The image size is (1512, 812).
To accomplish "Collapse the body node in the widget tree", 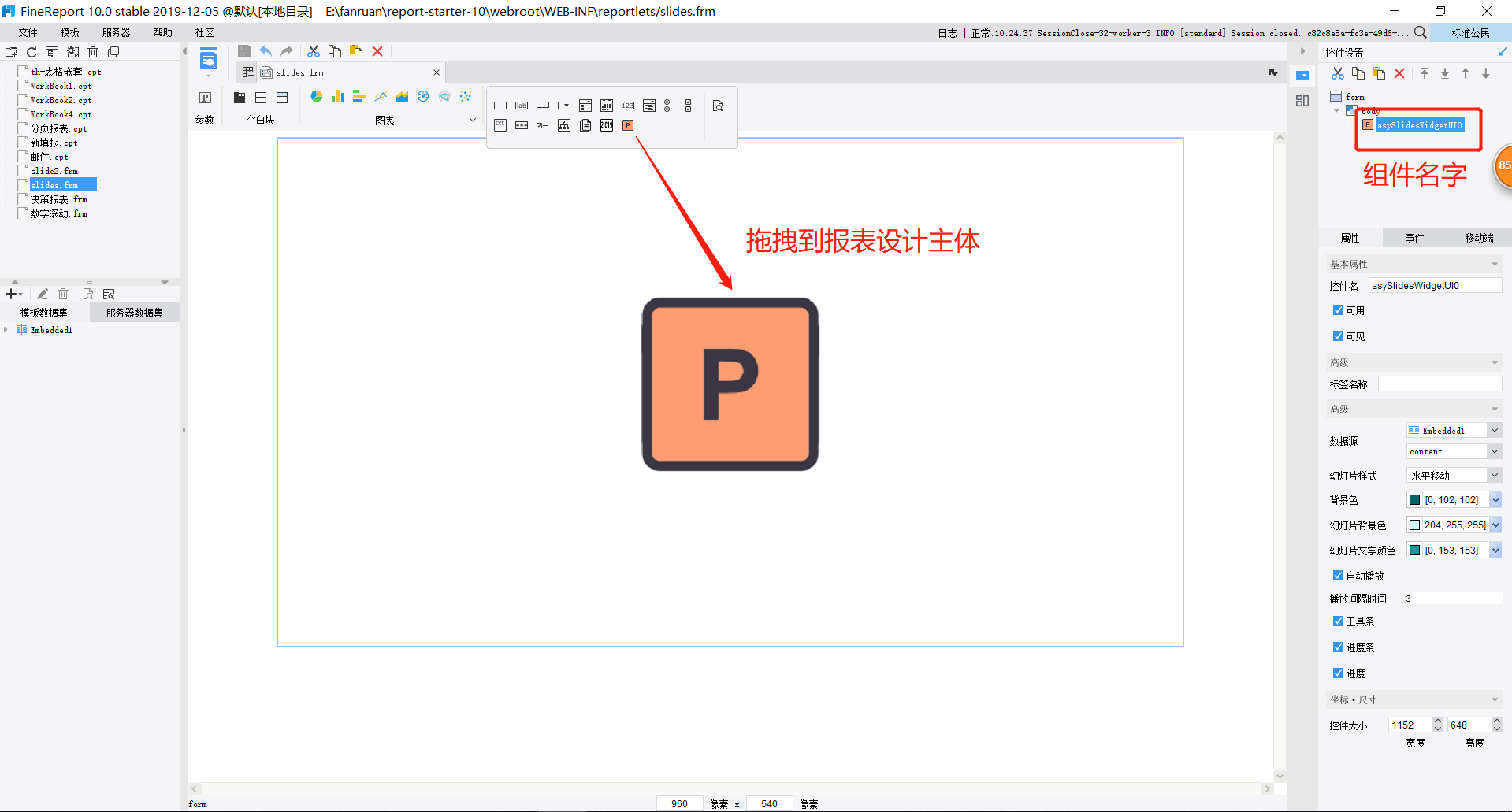I will point(1336,111).
